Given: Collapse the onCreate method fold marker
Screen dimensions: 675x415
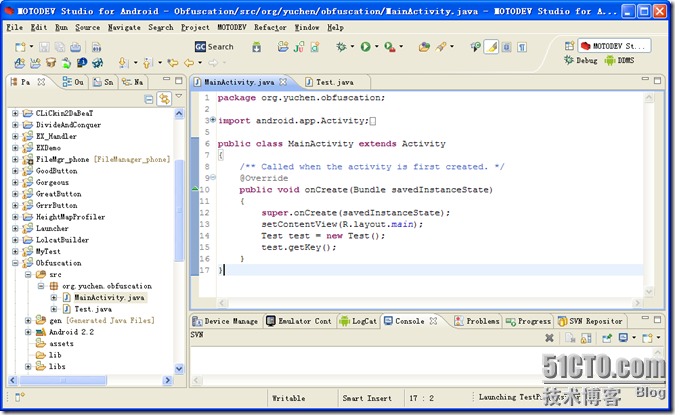Looking at the screenshot, I should tap(213, 177).
